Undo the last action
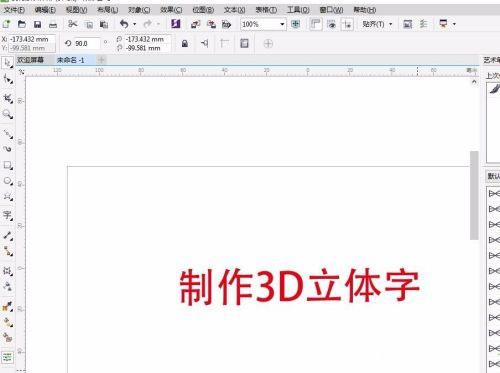 (124, 24)
